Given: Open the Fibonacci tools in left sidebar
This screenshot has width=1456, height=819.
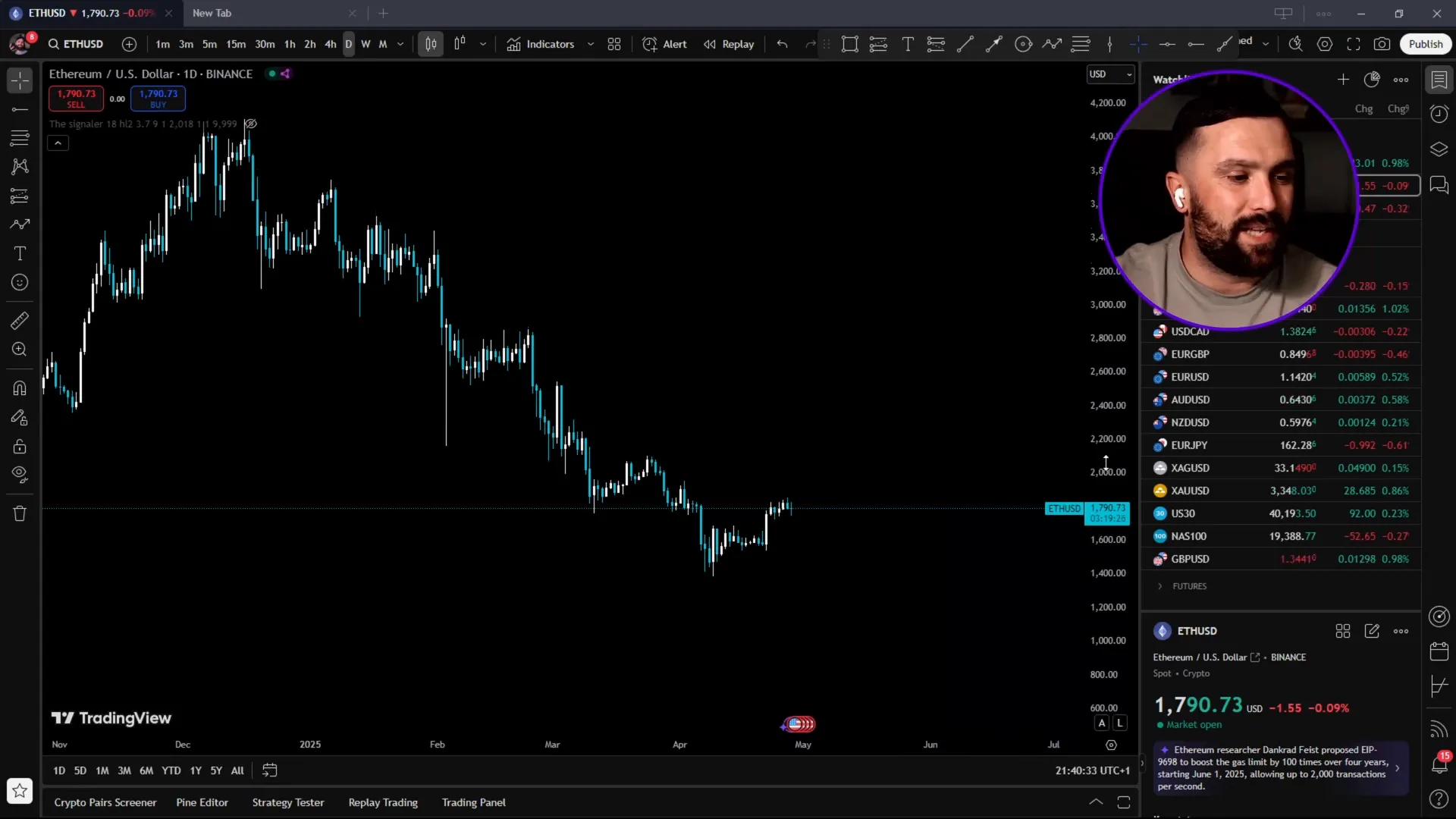Looking at the screenshot, I should [x=20, y=138].
